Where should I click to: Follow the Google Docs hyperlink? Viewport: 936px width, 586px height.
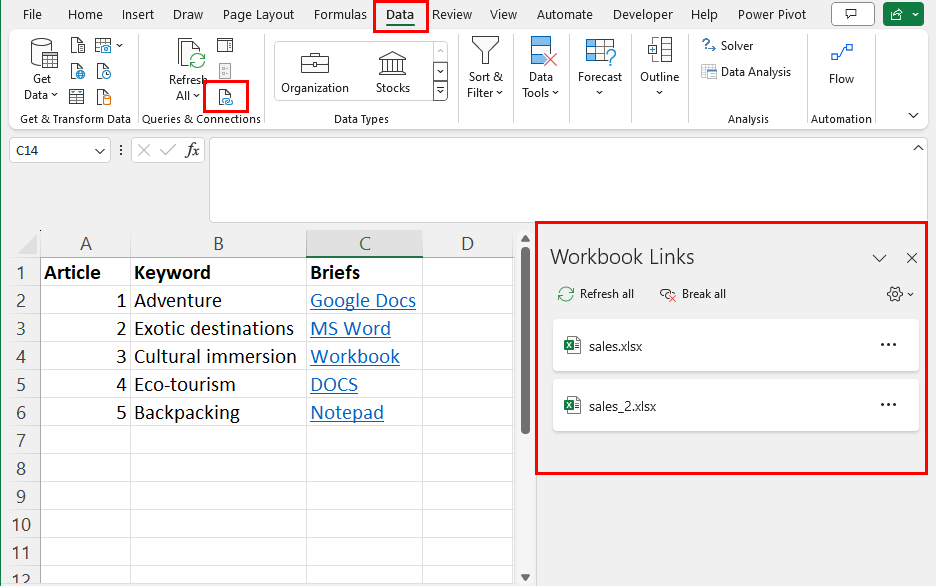363,300
